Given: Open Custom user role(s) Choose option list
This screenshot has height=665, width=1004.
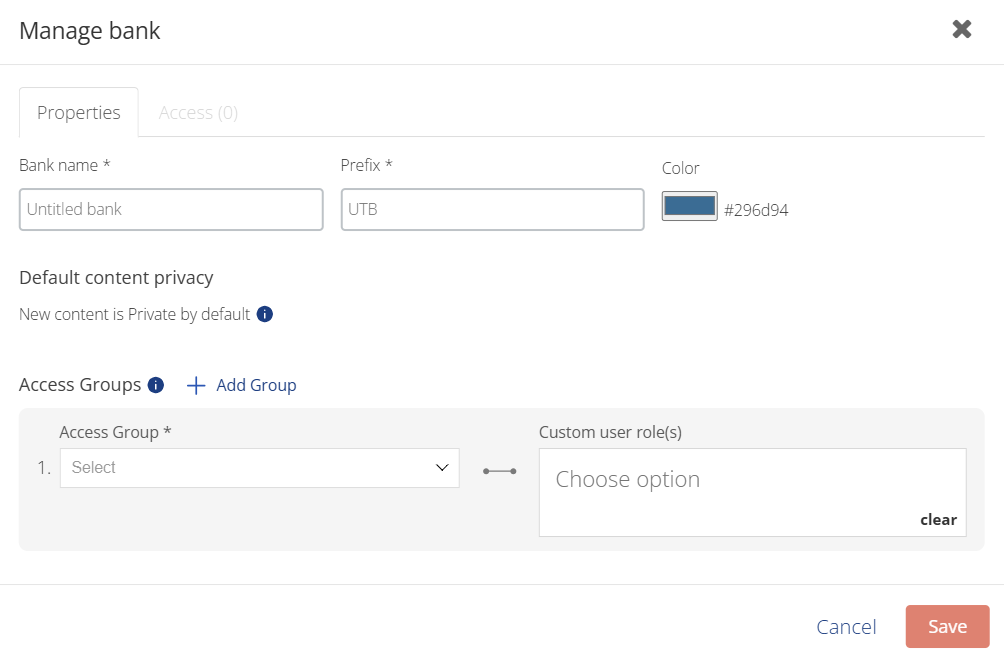Looking at the screenshot, I should pos(752,492).
